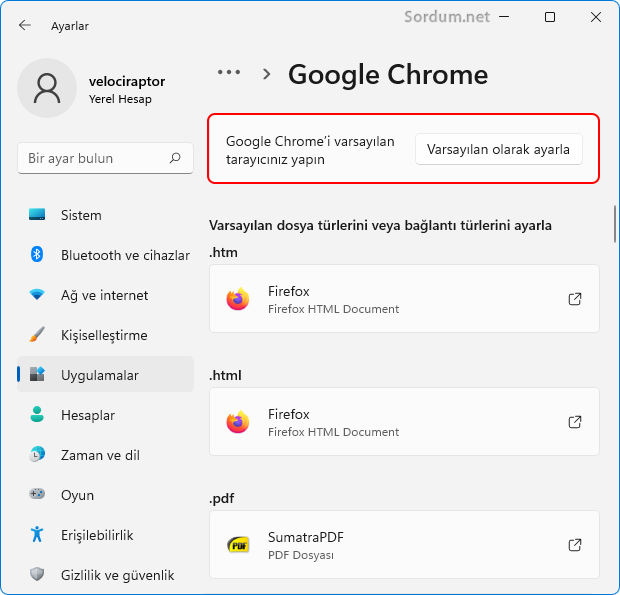
Task: Click the '.pdf' extension label
Action: (222, 499)
